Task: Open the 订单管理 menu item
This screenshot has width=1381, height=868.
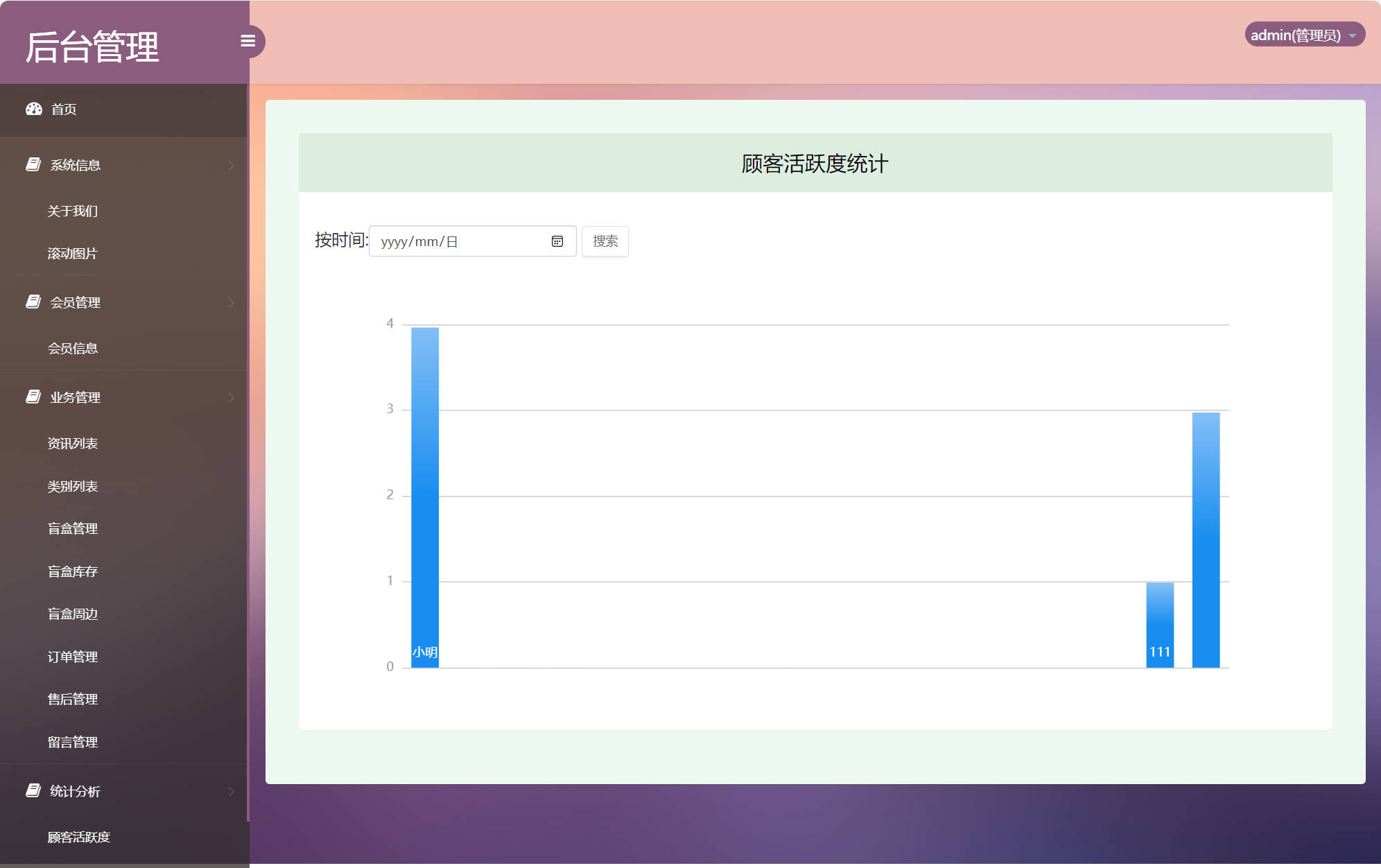Action: [x=73, y=657]
